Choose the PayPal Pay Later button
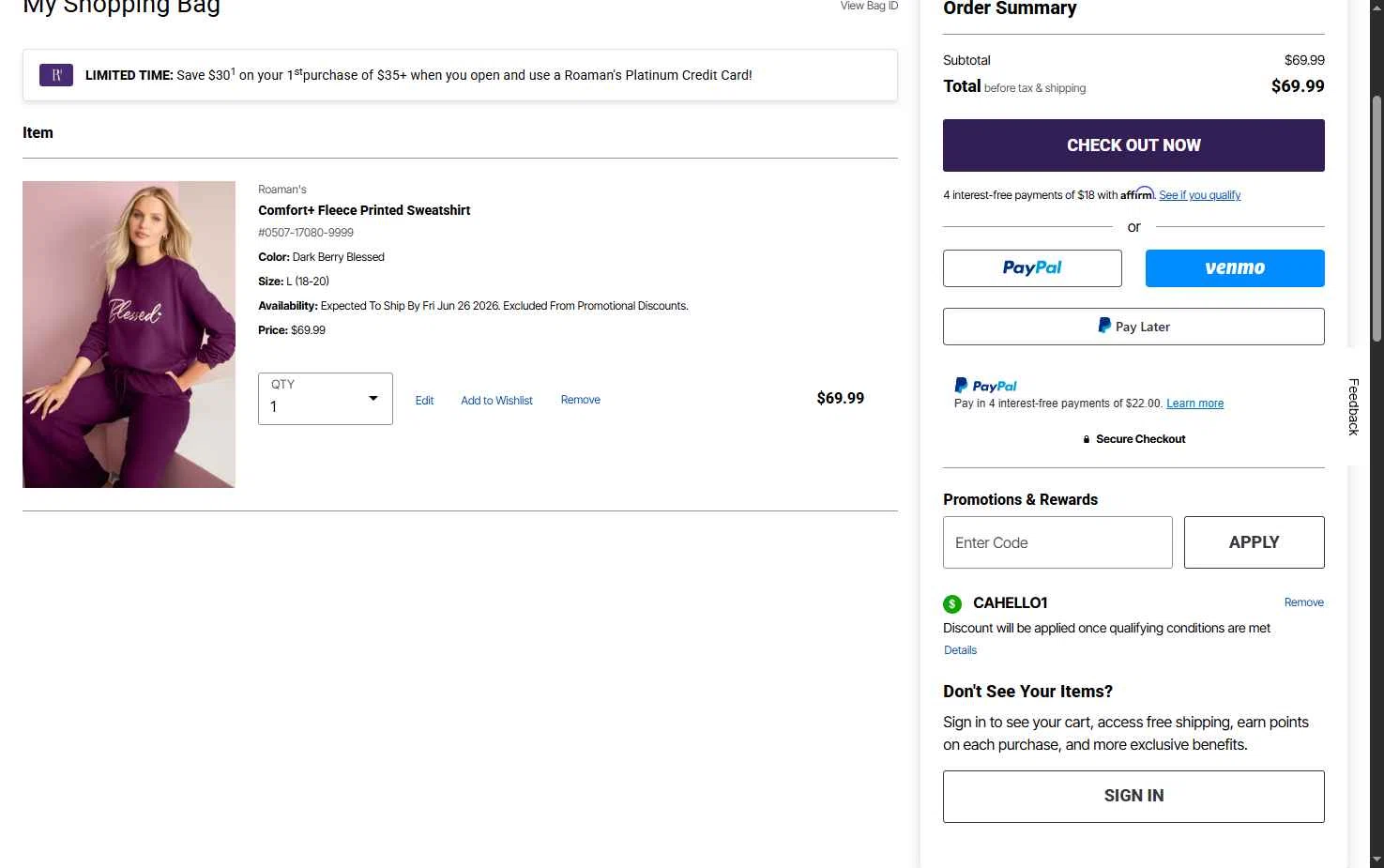Image resolution: width=1384 pixels, height=868 pixels. [1133, 327]
